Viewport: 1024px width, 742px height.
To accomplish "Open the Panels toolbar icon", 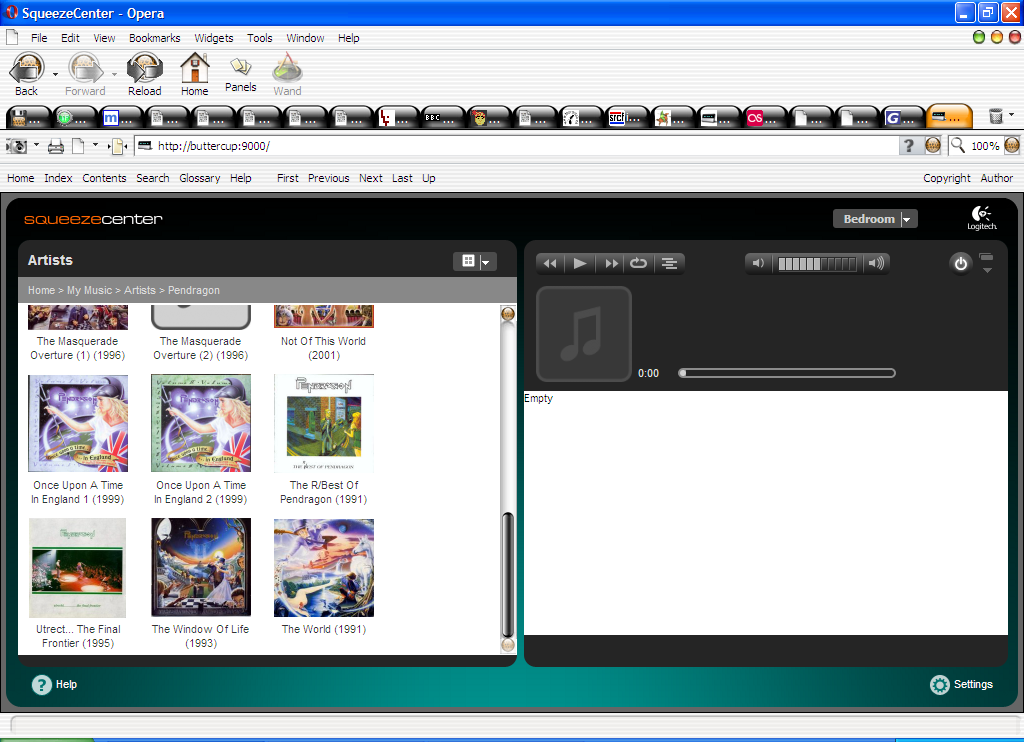I will (x=240, y=74).
